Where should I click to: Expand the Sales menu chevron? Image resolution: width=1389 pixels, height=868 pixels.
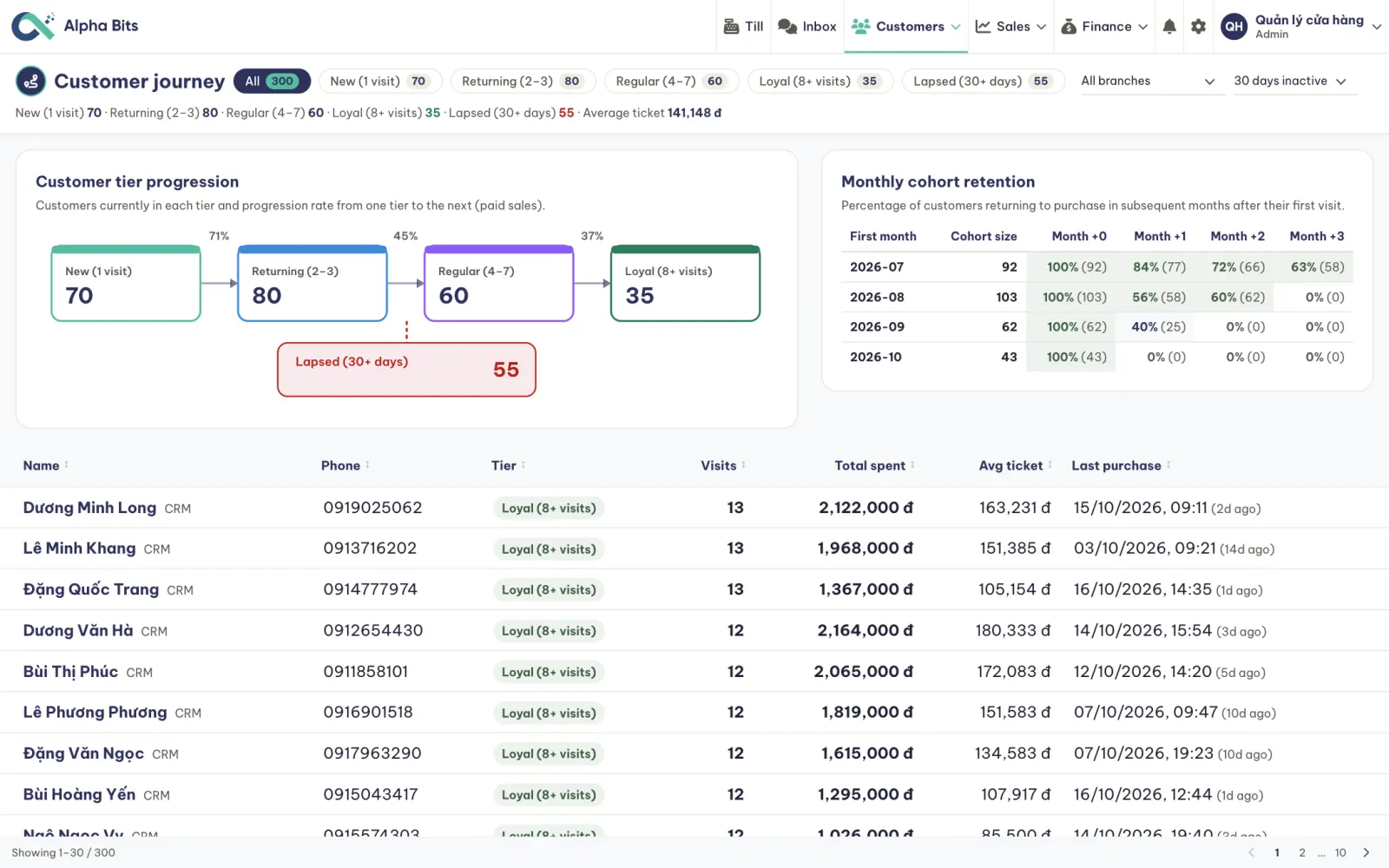(x=1042, y=27)
